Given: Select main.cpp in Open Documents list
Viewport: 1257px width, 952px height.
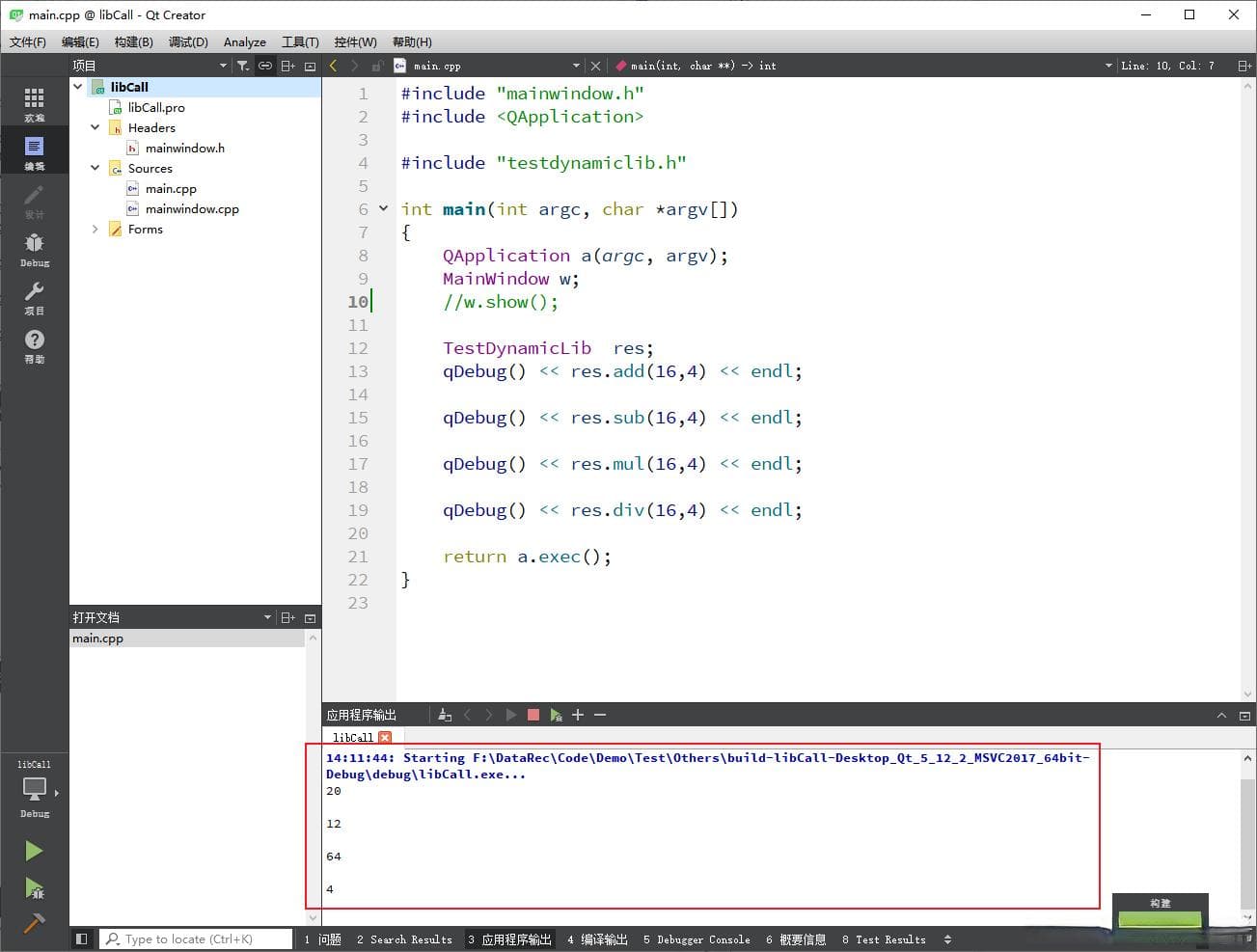Looking at the screenshot, I should pyautogui.click(x=188, y=639).
